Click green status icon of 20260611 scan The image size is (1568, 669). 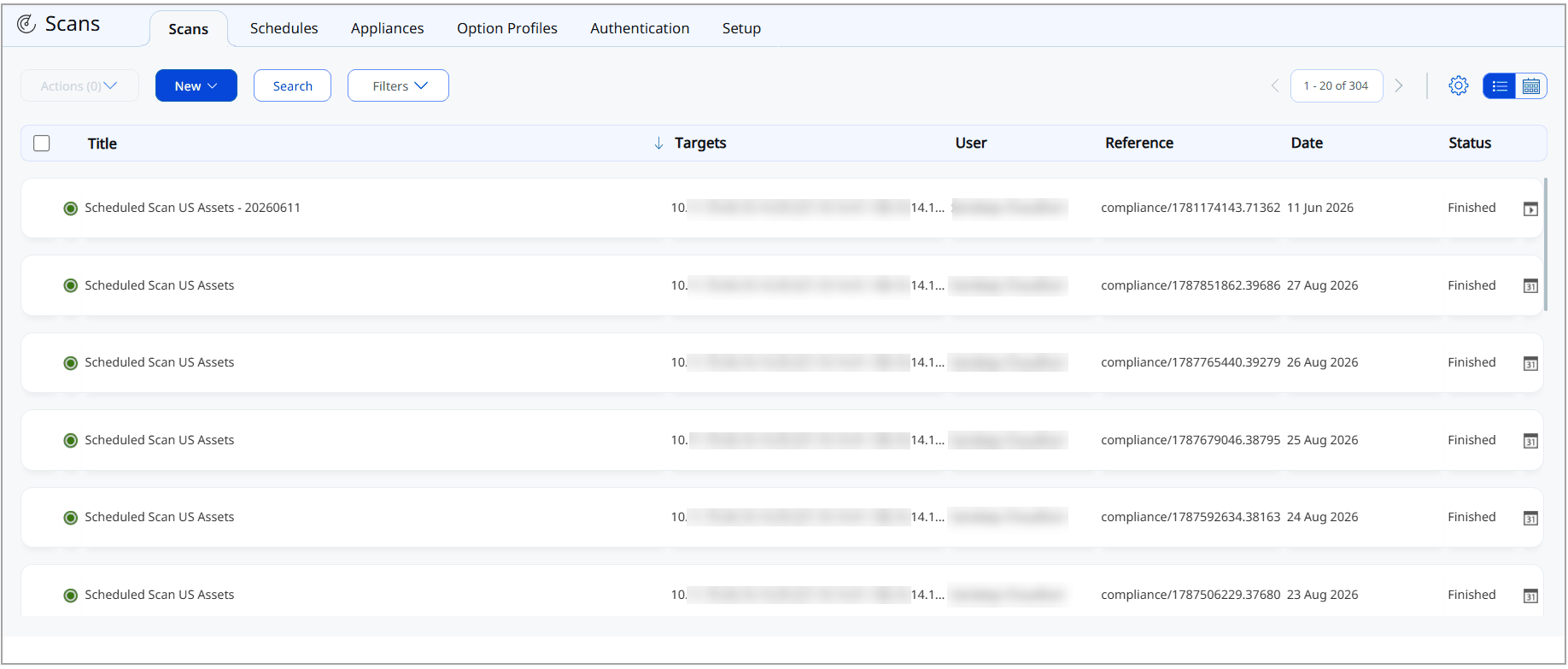[x=71, y=208]
